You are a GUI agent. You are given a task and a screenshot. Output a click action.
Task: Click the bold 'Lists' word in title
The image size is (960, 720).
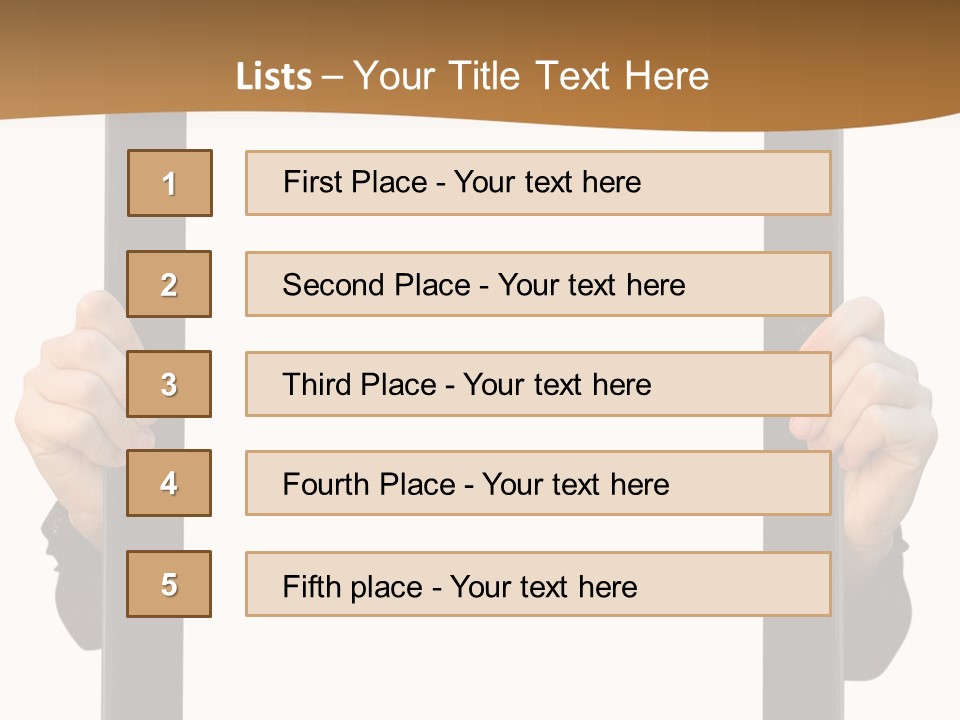(274, 77)
